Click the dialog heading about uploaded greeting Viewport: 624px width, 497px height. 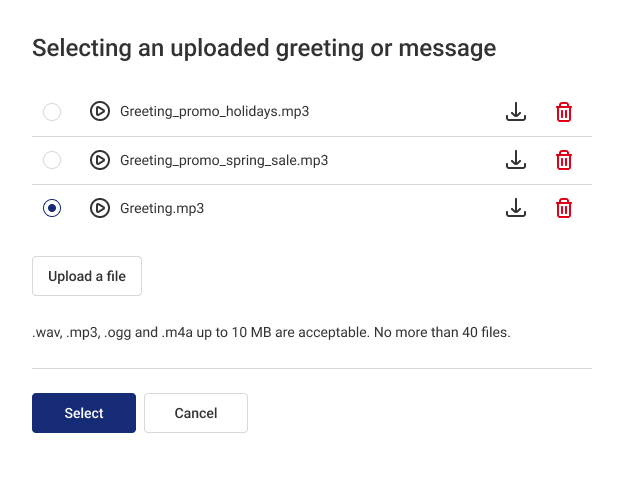(264, 49)
